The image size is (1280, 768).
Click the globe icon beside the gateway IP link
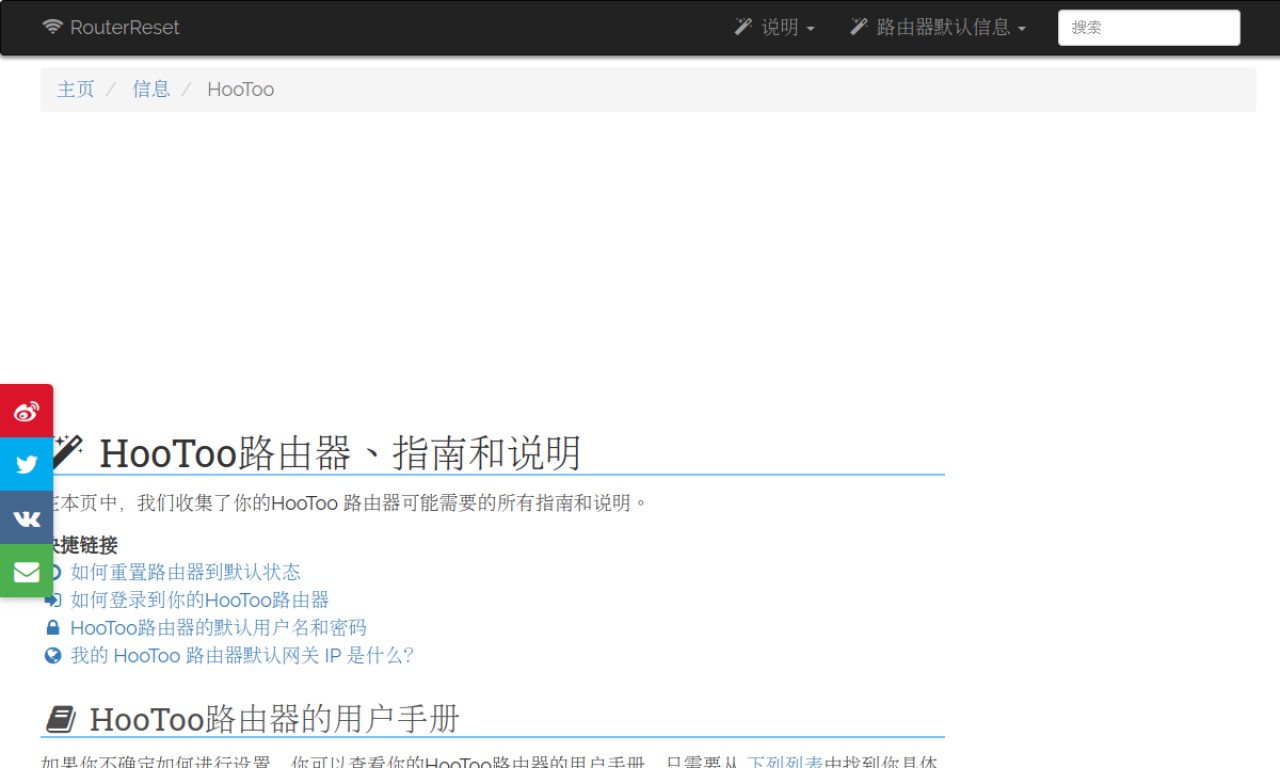click(53, 656)
